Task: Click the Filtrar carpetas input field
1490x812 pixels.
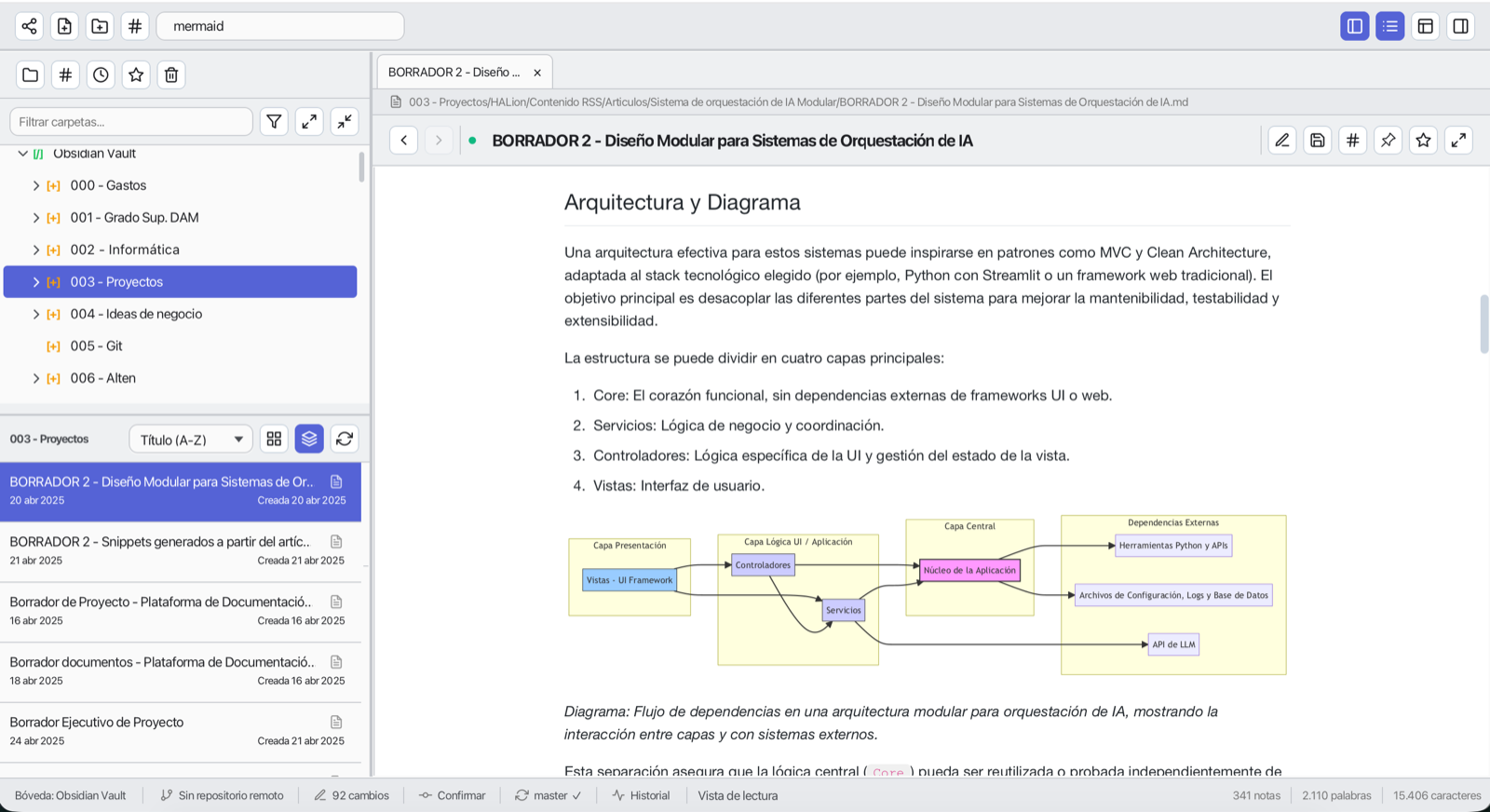Action: pos(131,122)
